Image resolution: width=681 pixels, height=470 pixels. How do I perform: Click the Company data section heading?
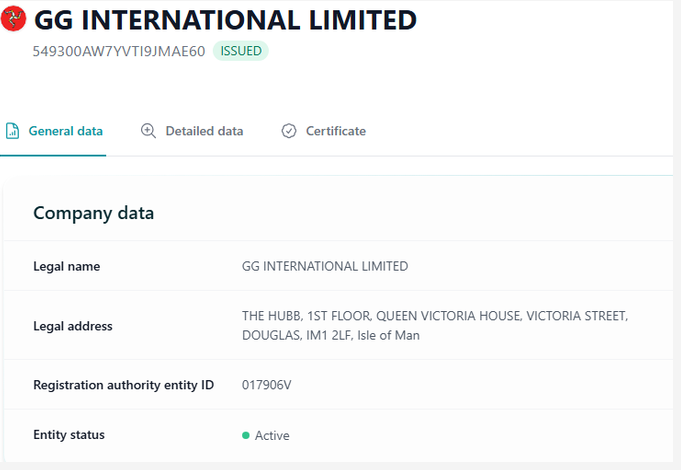[93, 213]
